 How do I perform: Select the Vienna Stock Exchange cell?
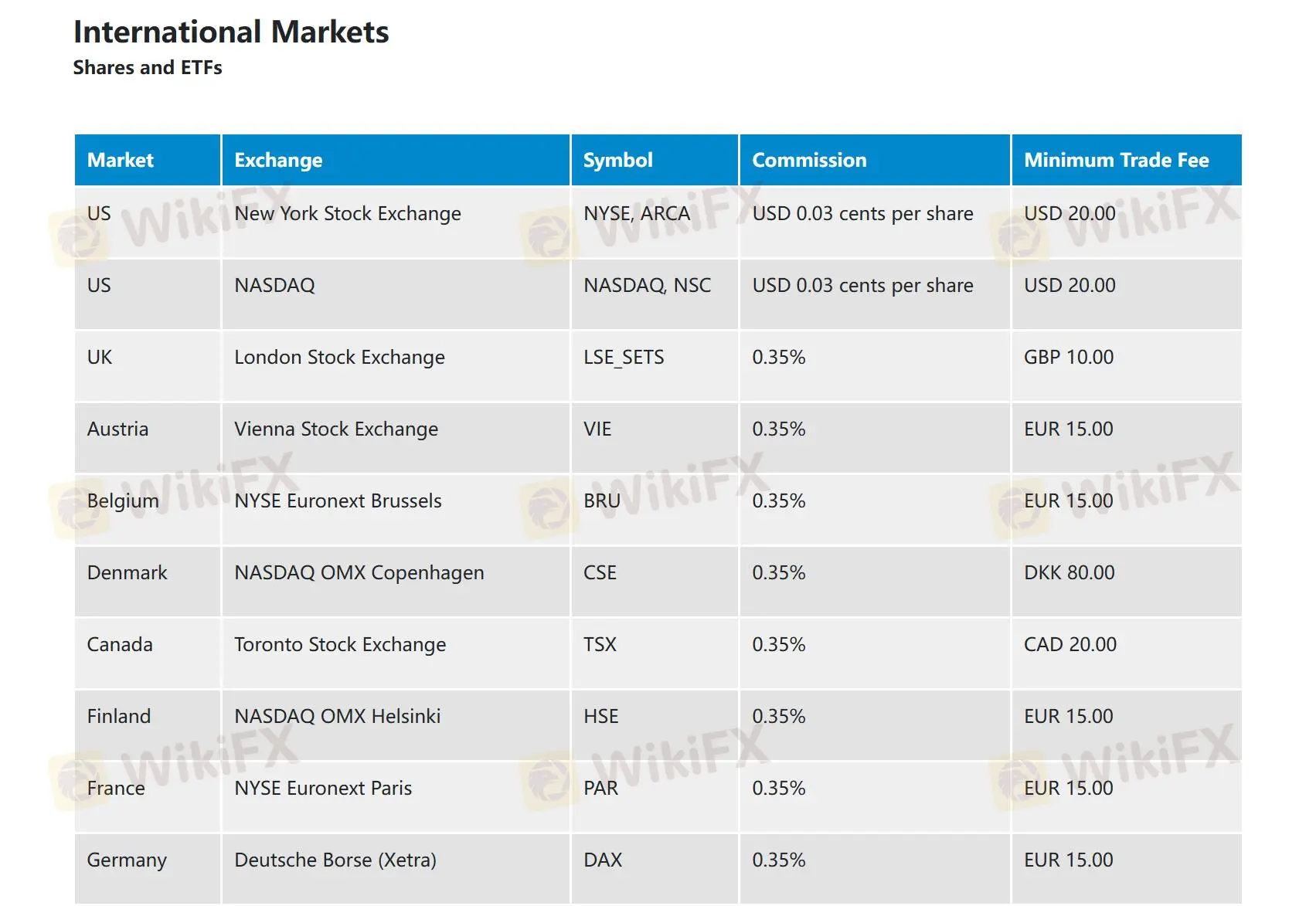pyautogui.click(x=336, y=429)
